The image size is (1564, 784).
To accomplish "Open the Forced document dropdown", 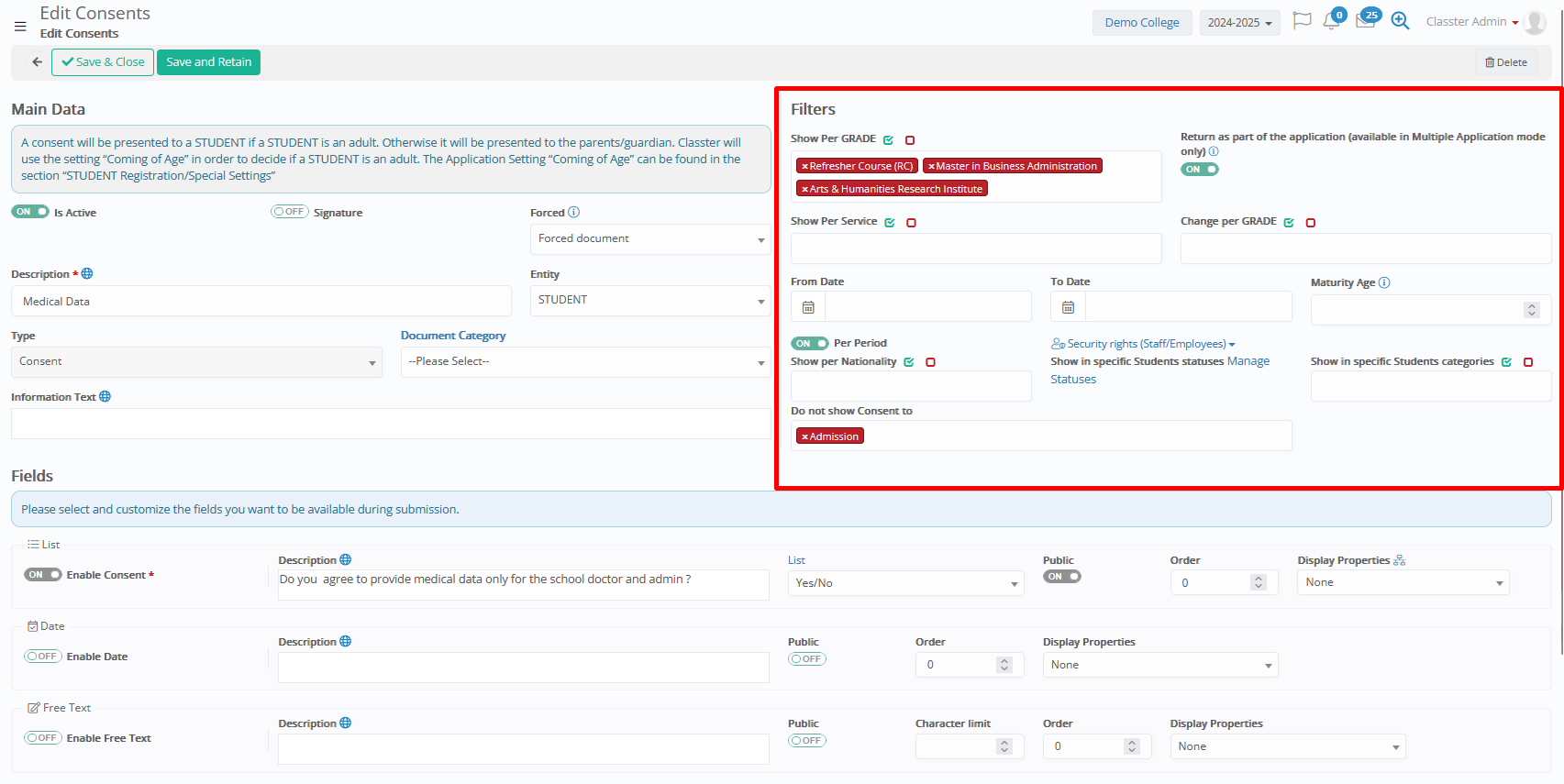I will 649,239.
